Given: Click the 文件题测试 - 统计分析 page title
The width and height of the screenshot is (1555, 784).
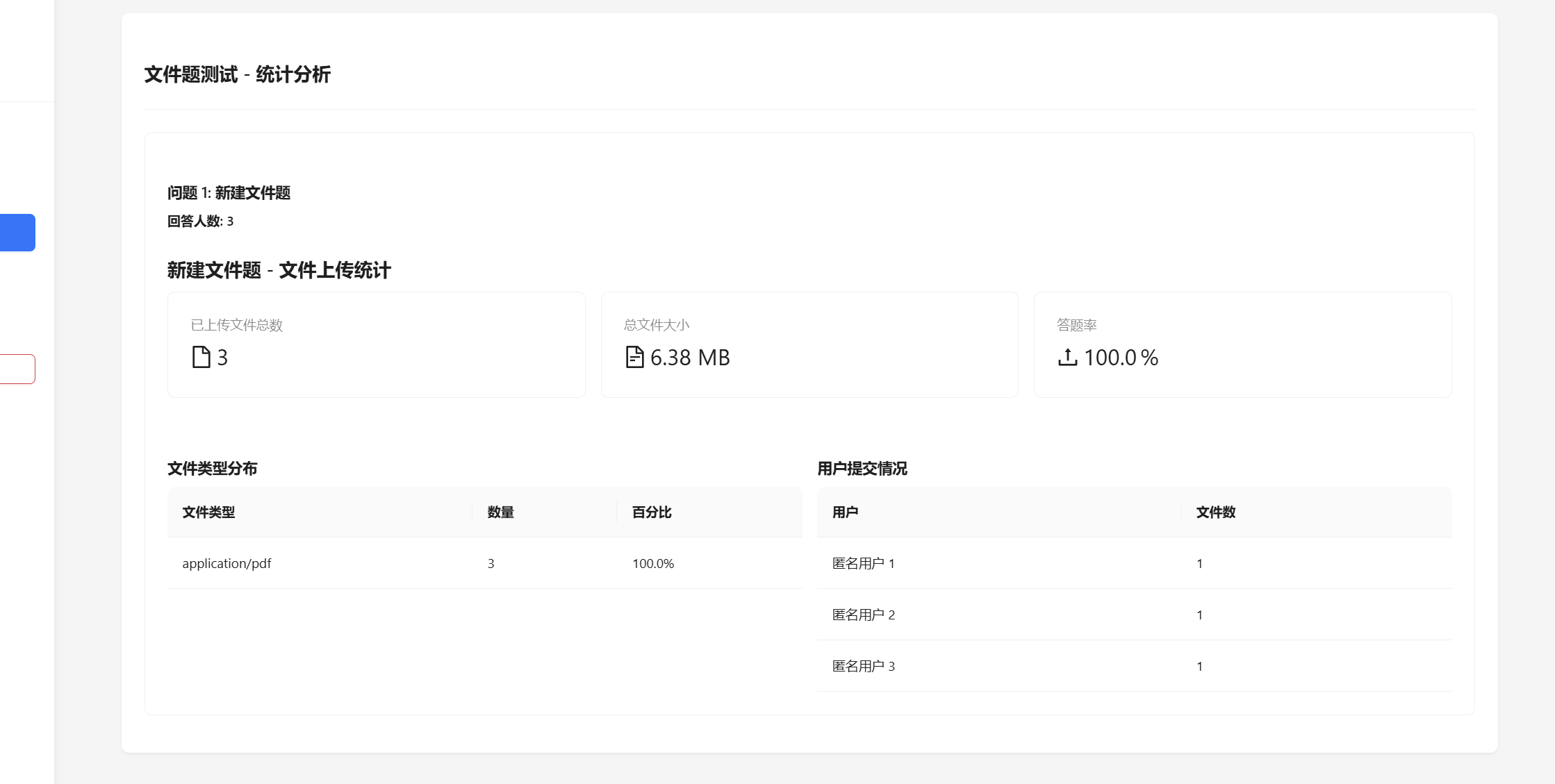Looking at the screenshot, I should tap(237, 75).
